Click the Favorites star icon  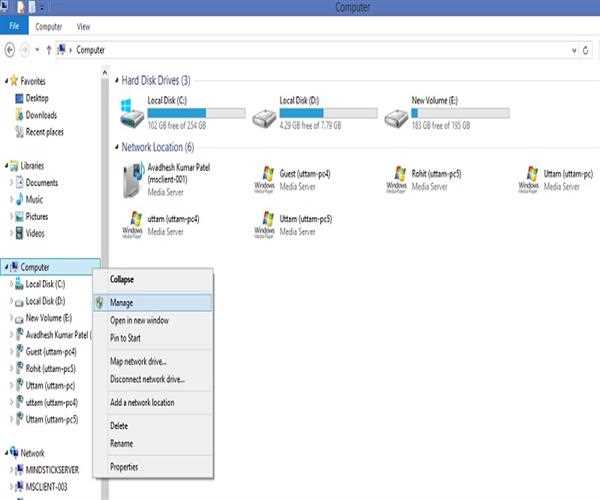(x=14, y=81)
